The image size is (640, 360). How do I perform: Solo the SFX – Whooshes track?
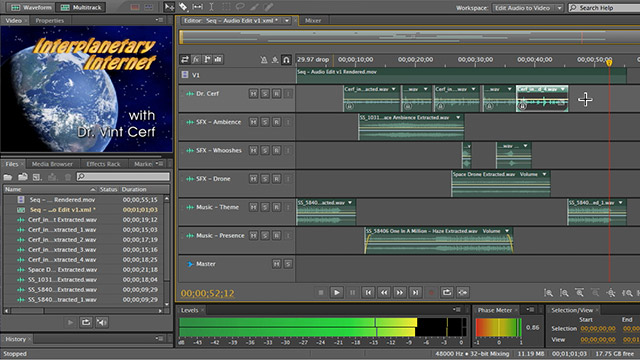click(265, 150)
